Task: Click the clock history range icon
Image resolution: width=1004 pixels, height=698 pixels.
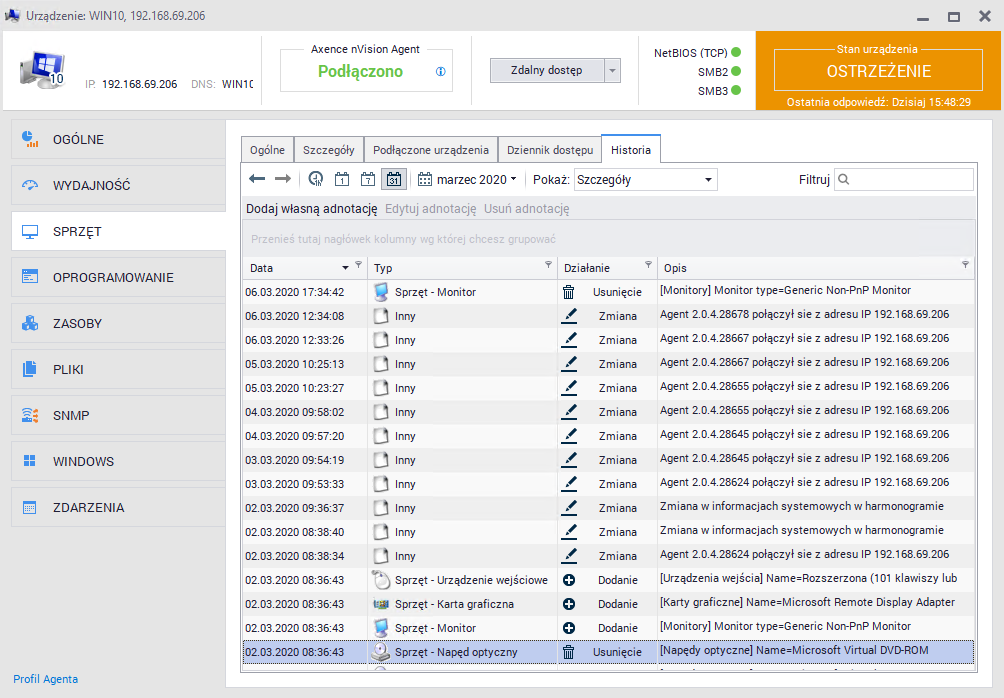Action: [x=316, y=179]
